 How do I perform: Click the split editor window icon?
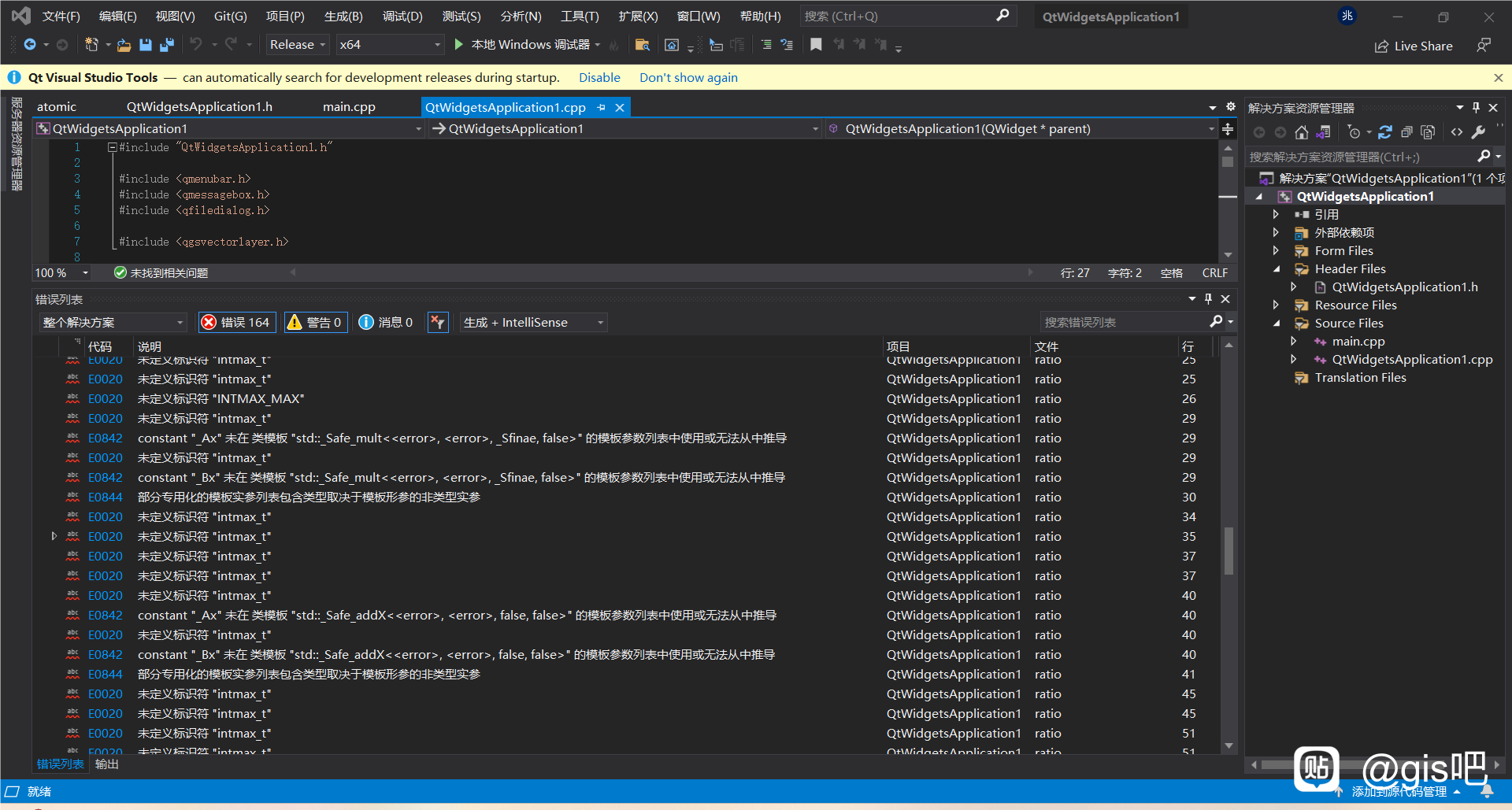pos(1228,129)
